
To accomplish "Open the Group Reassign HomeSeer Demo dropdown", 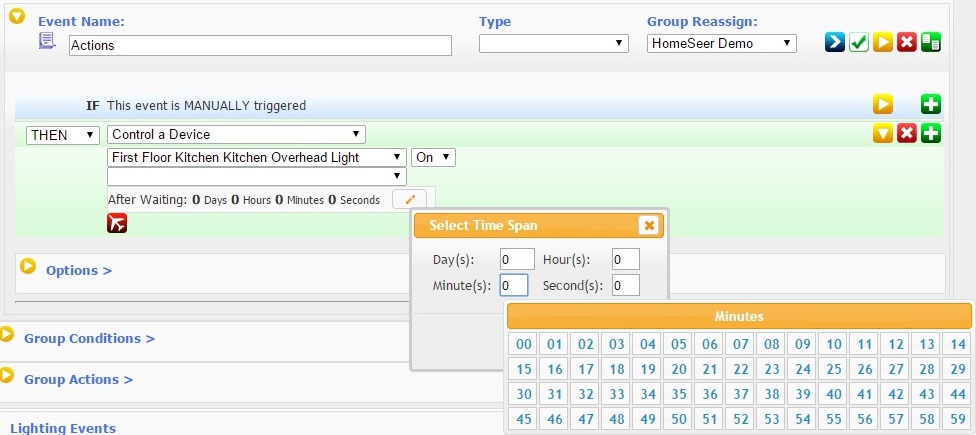I will [721, 43].
